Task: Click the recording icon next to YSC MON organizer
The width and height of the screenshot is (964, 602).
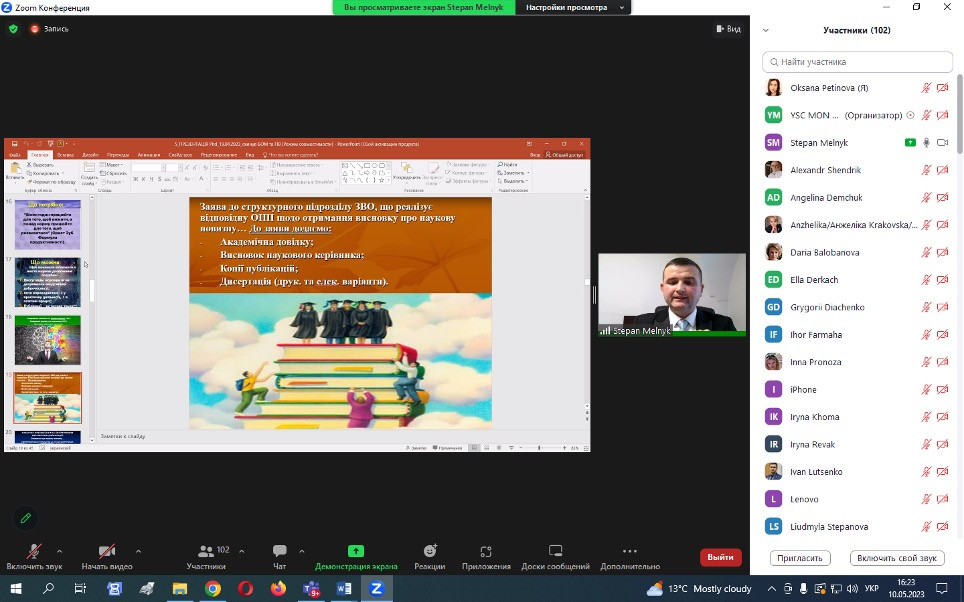Action: coord(911,115)
